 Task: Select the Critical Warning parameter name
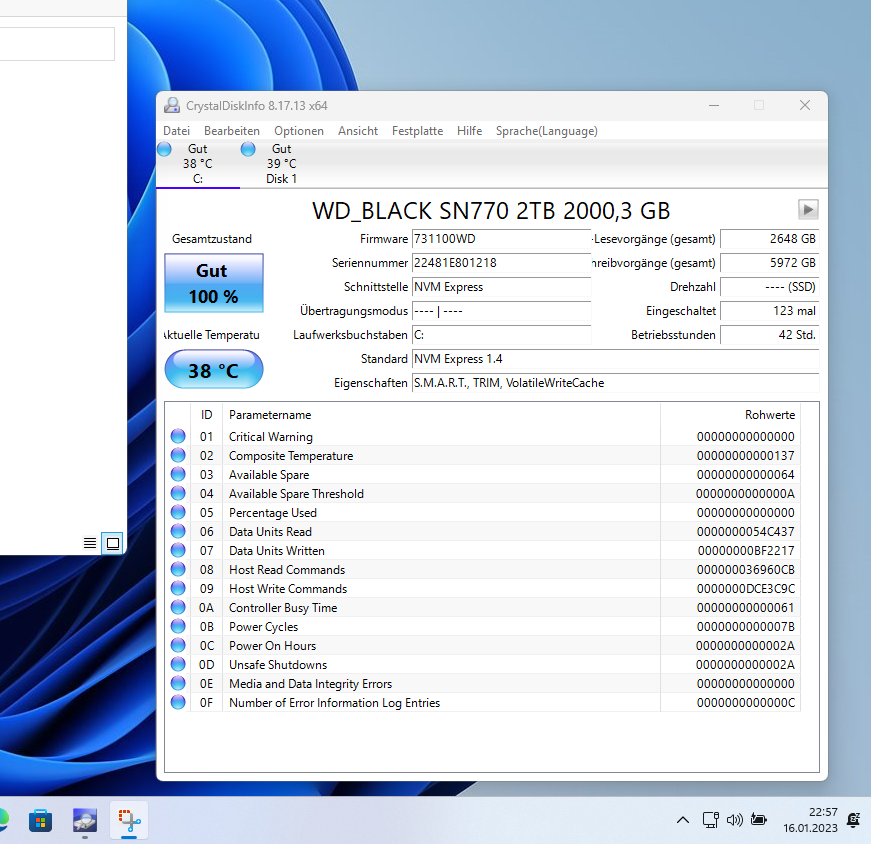[271, 437]
